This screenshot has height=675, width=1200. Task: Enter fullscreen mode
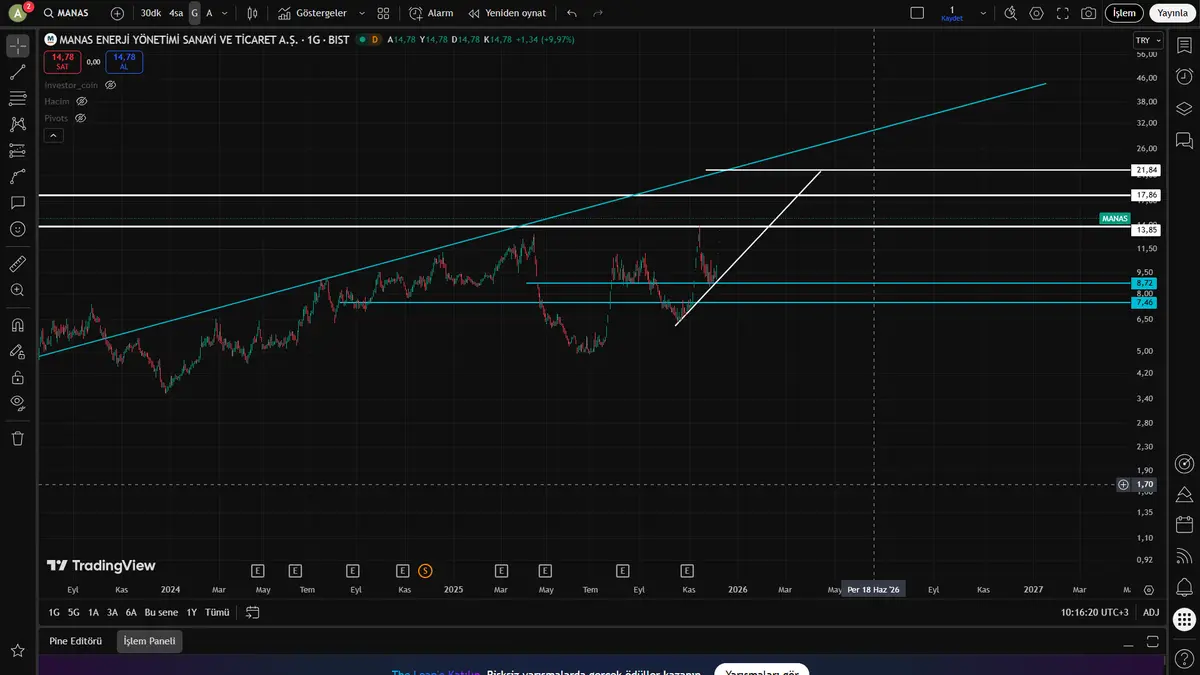[1062, 13]
